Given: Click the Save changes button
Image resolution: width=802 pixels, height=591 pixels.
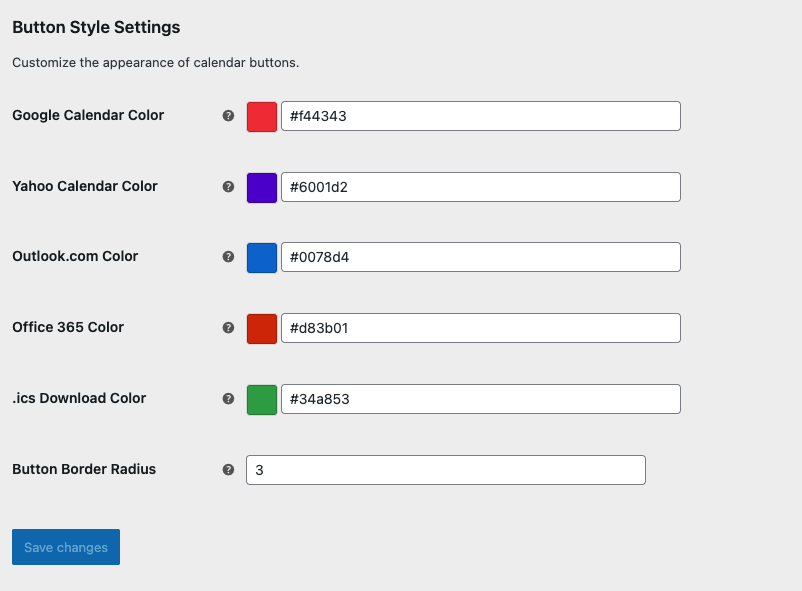Looking at the screenshot, I should [65, 547].
